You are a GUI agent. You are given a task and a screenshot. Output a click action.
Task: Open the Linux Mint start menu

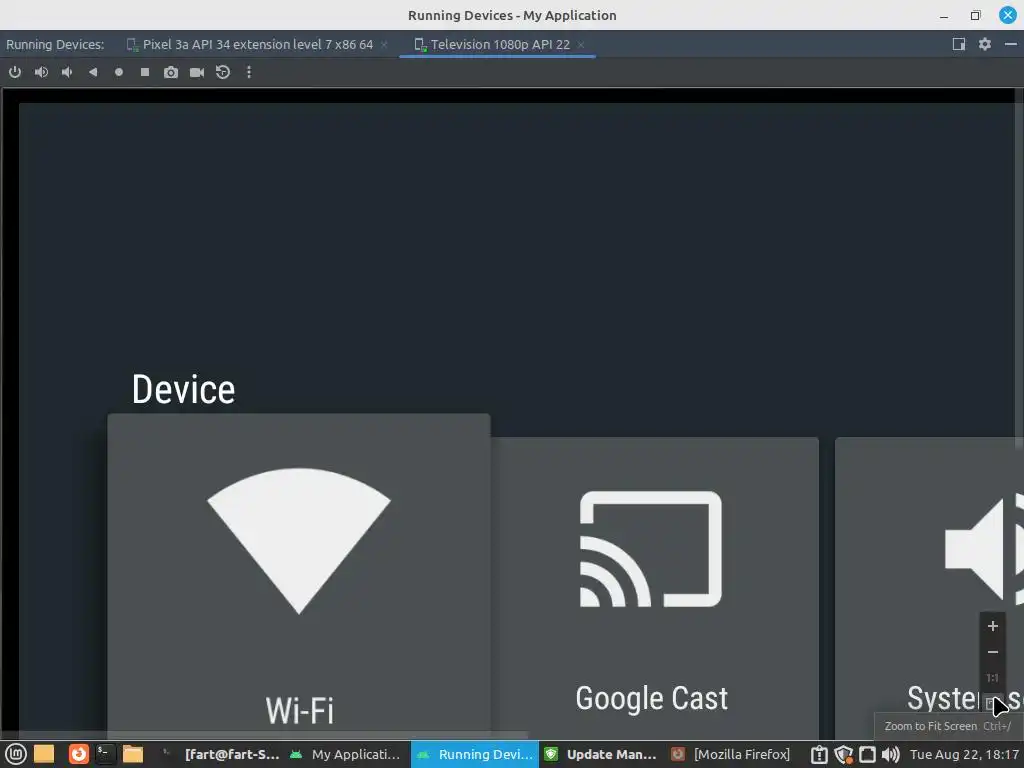pyautogui.click(x=16, y=754)
